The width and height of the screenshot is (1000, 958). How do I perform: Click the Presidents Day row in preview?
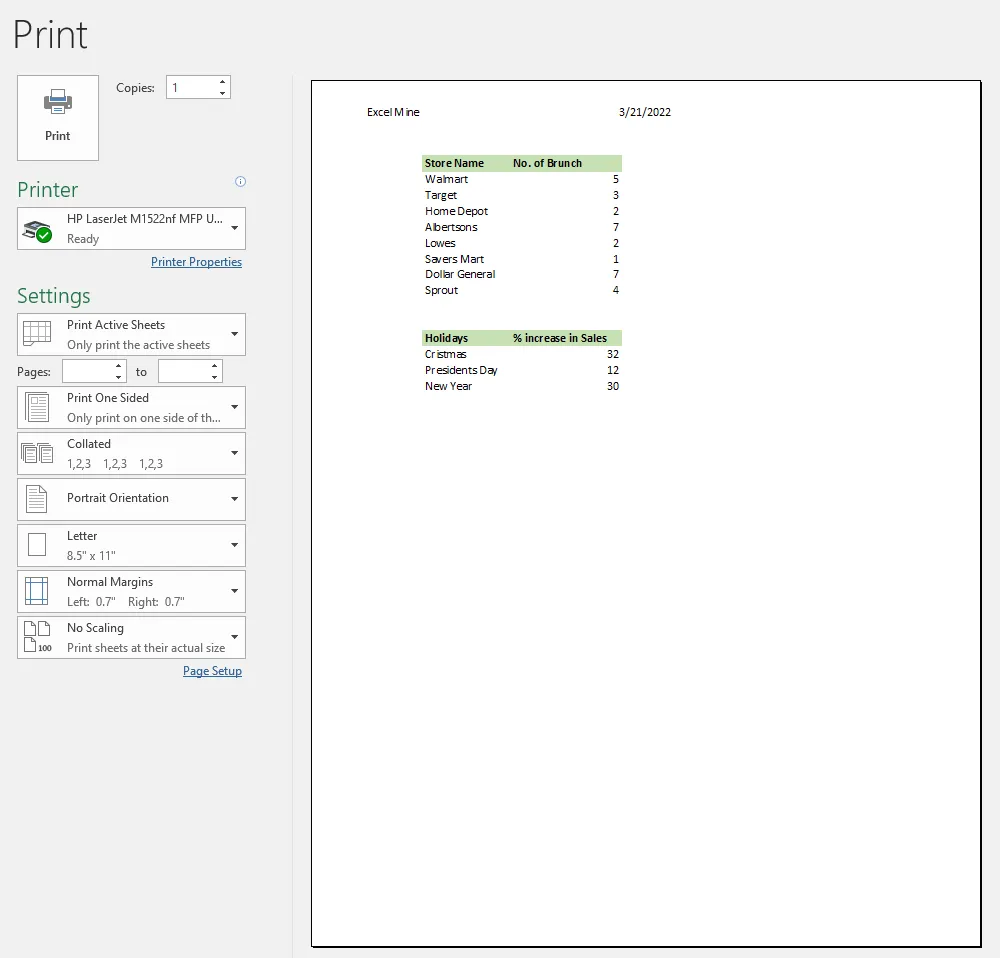(522, 370)
